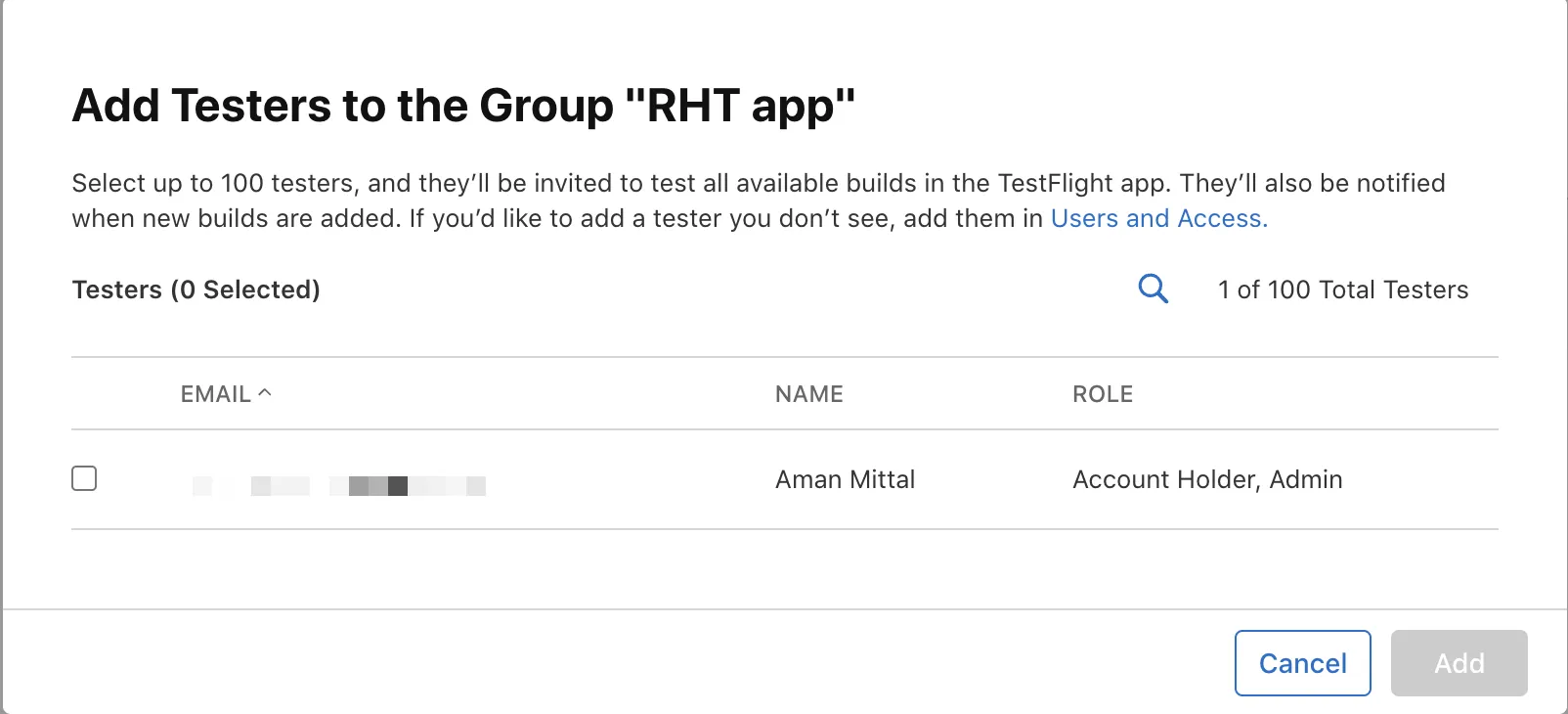Open the Users and Access link
Screen dimensions: 1568x714
click(1159, 218)
